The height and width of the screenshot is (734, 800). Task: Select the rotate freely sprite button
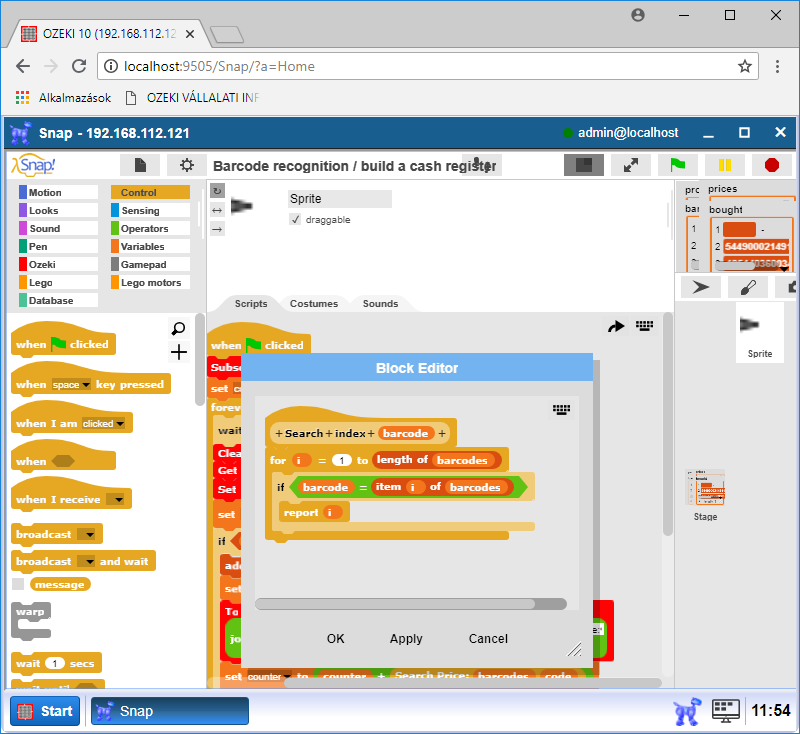point(217,191)
